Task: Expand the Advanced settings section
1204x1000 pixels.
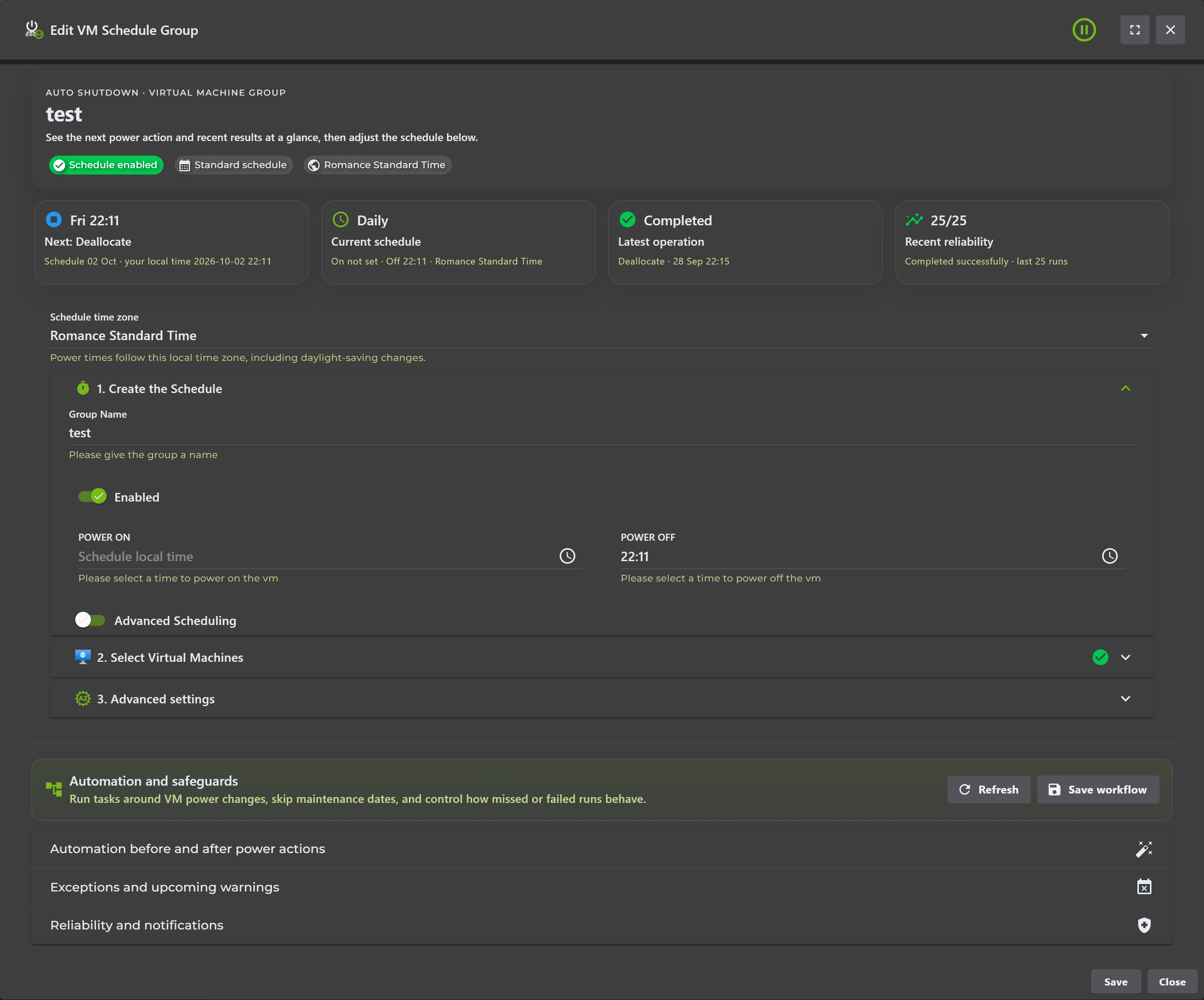Action: (x=1125, y=699)
